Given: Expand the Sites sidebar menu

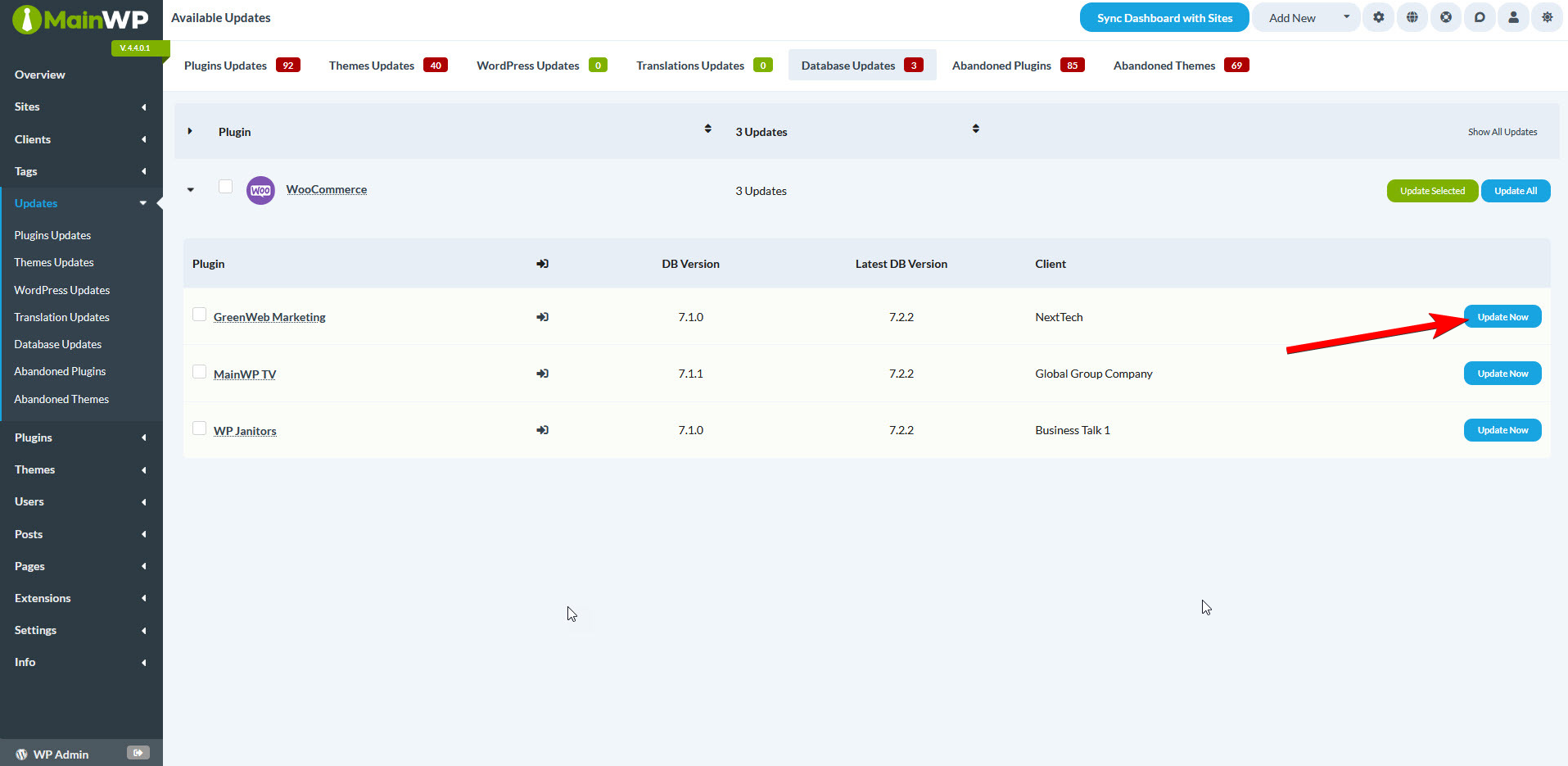Looking at the screenshot, I should pyautogui.click(x=144, y=107).
